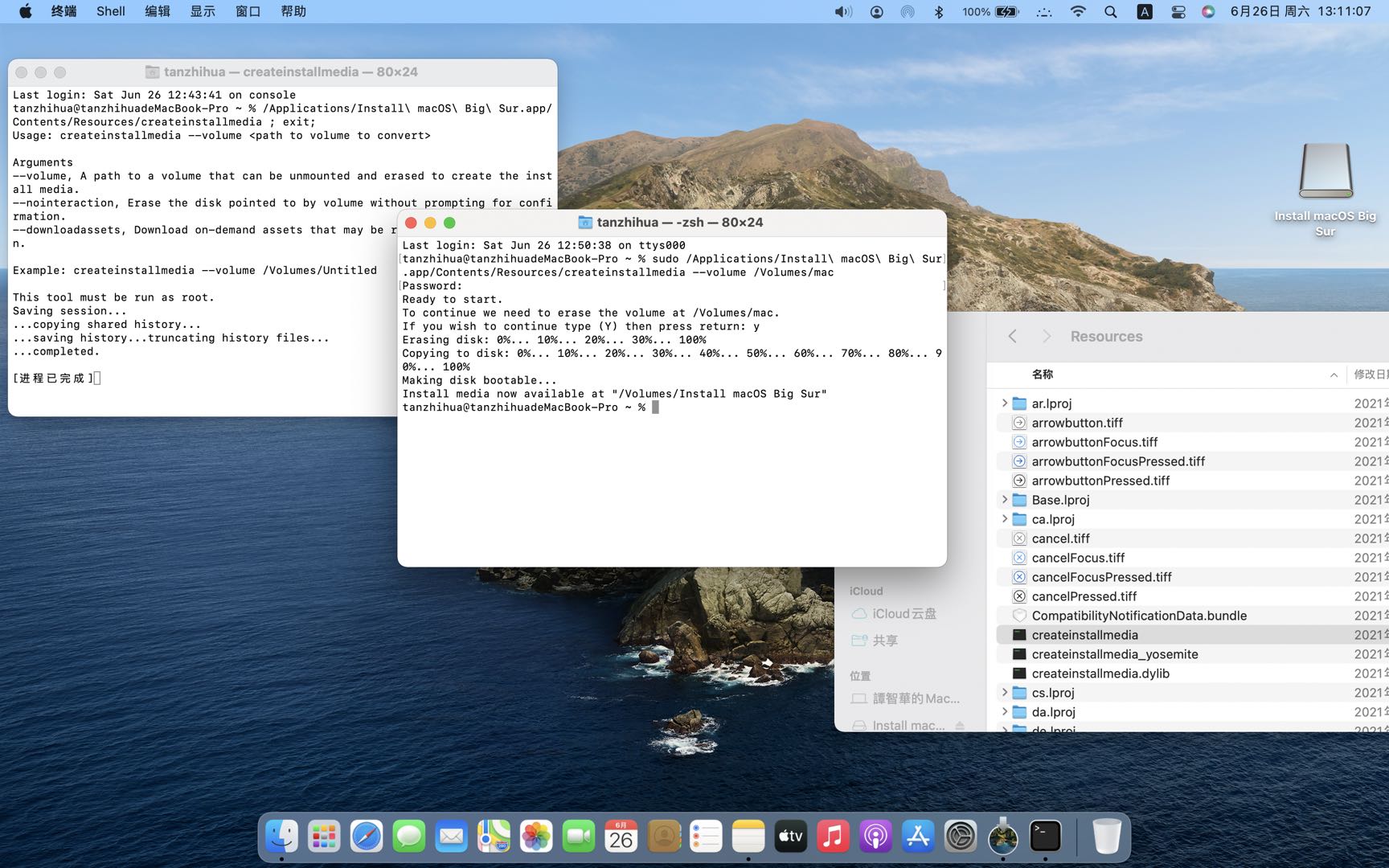1389x868 pixels.
Task: Select Install macOS Big Sur desktop drive
Action: pos(1325,190)
